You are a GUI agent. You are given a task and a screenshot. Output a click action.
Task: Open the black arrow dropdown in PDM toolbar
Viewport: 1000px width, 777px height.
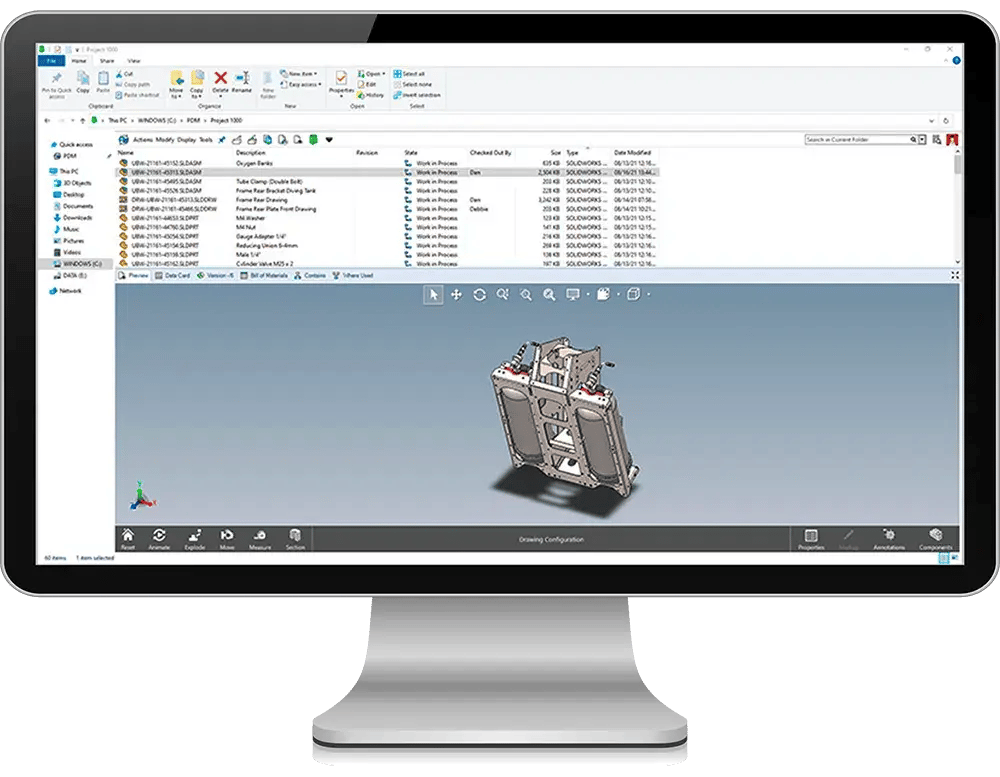[329, 140]
